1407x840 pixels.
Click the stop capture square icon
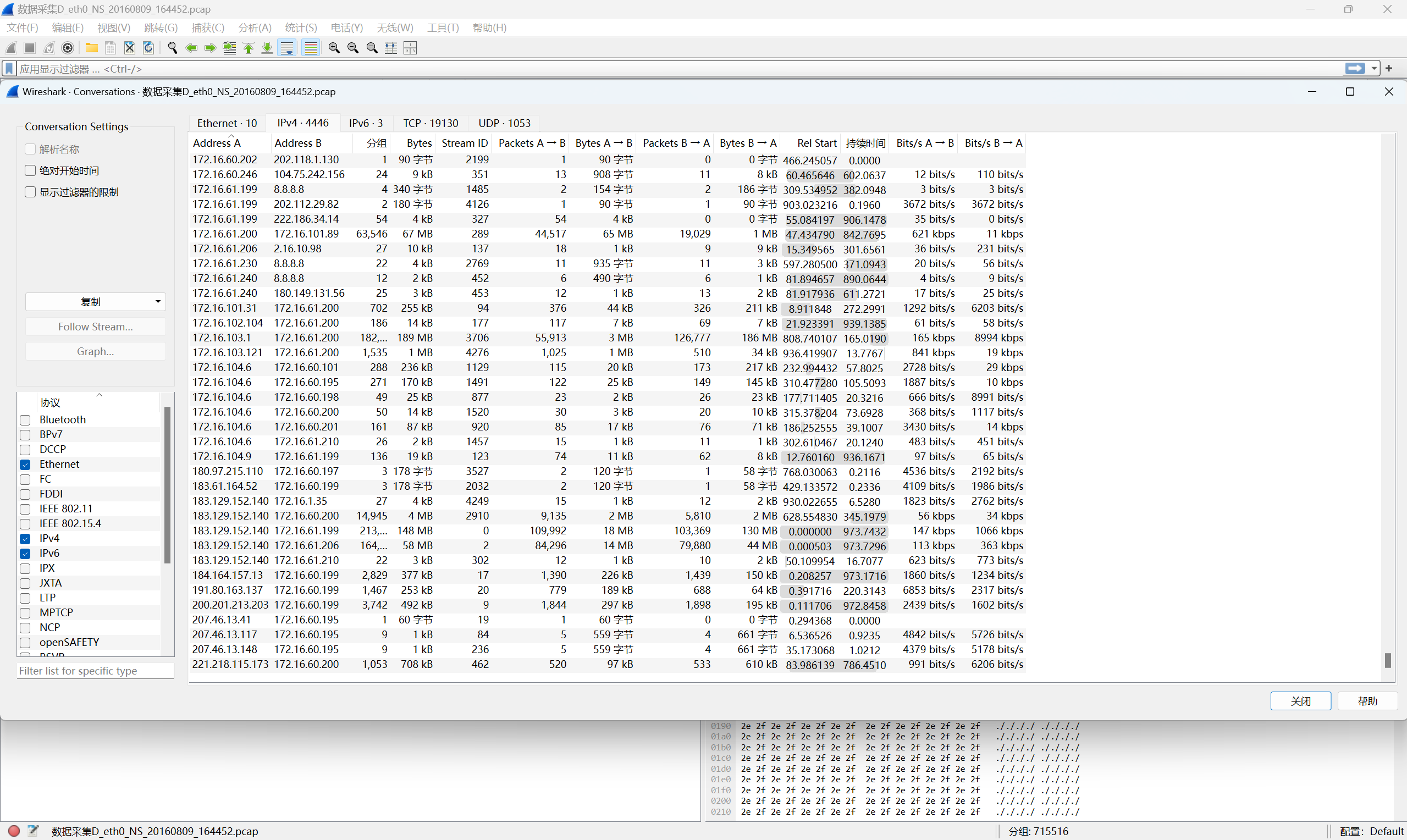(x=30, y=48)
